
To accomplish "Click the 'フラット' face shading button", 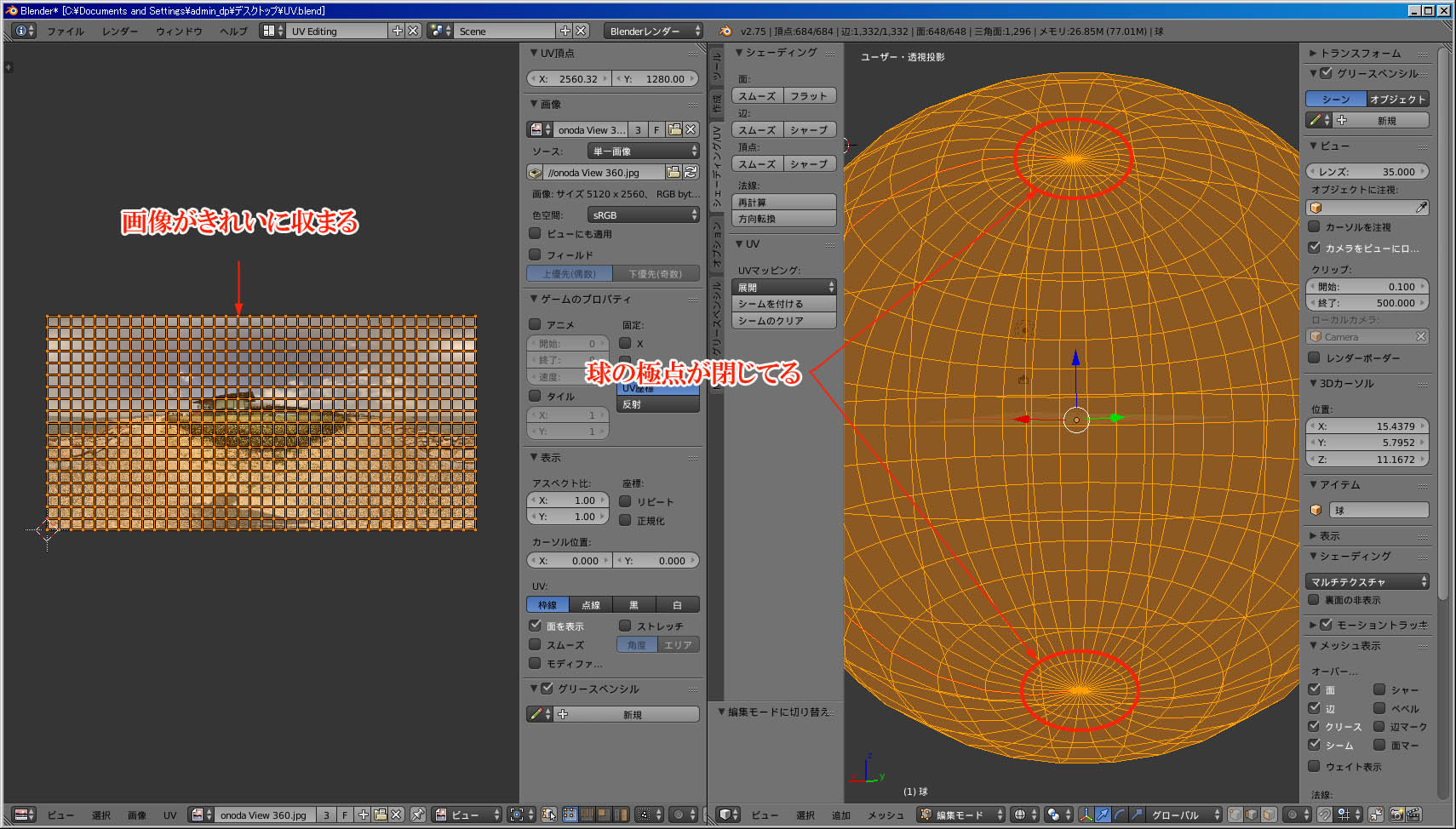I will coord(810,95).
